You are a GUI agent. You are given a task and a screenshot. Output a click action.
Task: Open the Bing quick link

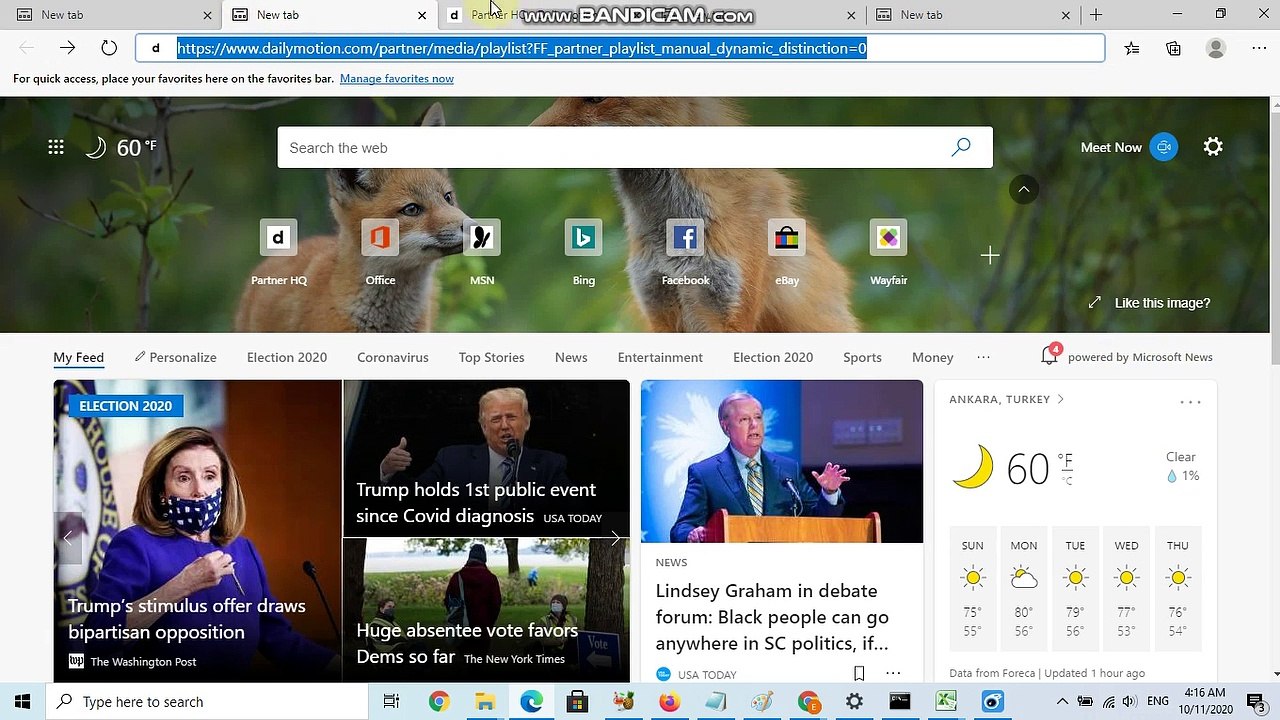[x=583, y=253]
